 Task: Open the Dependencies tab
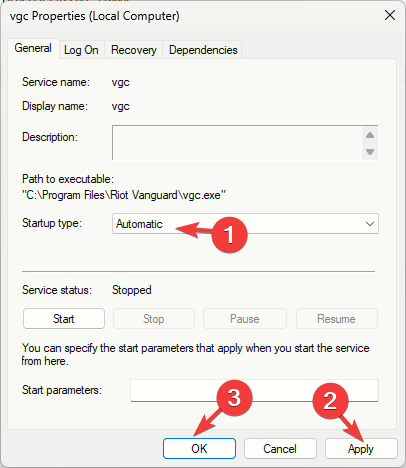coord(203,50)
